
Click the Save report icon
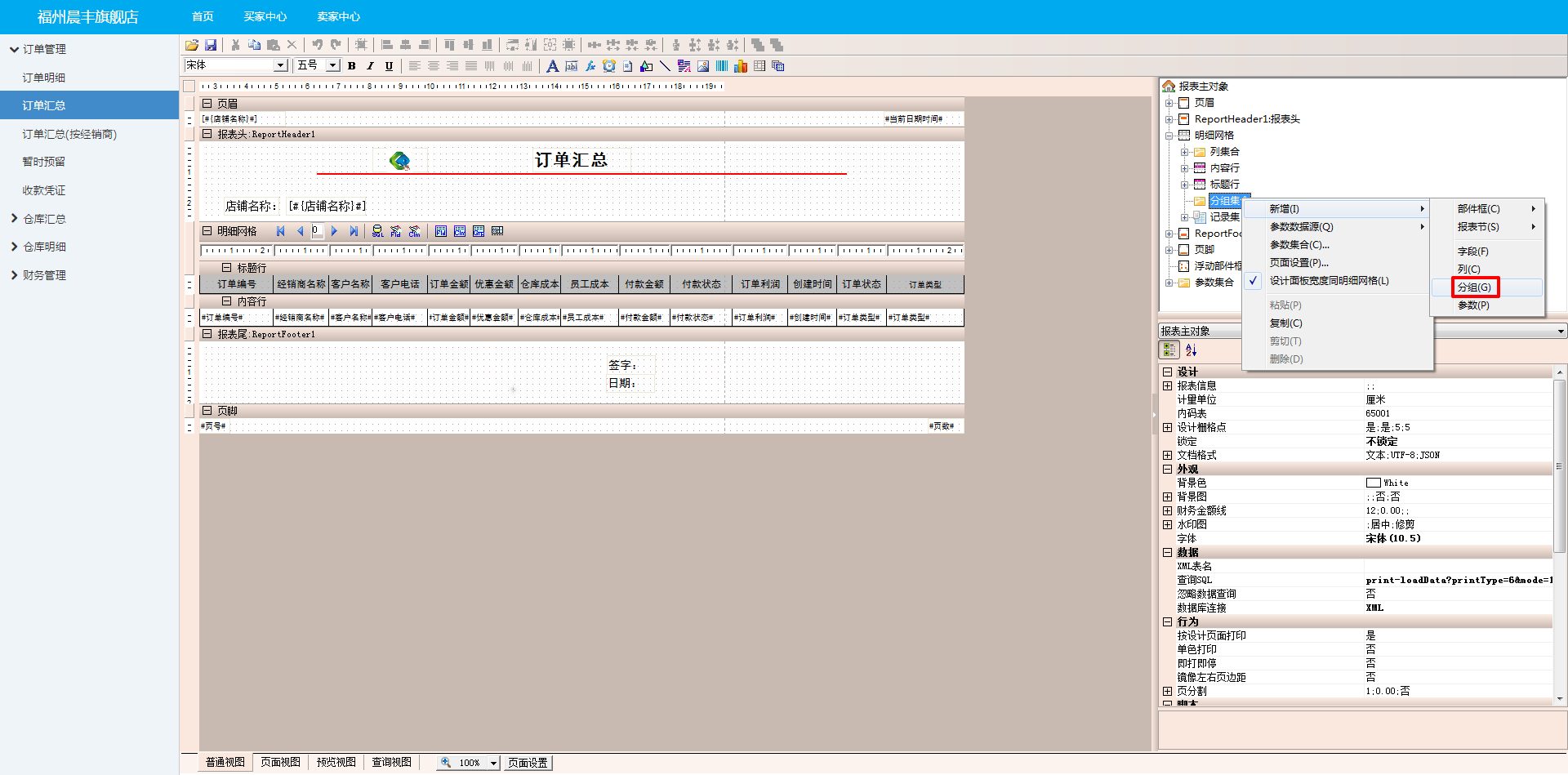211,45
